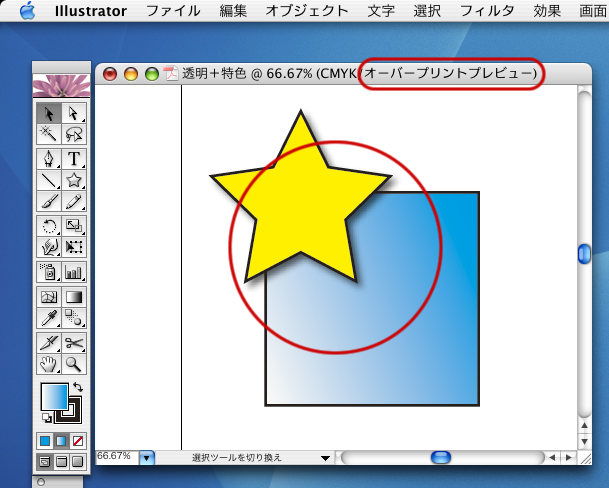Set paint mode to None
This screenshot has height=488, width=609.
coord(78,441)
